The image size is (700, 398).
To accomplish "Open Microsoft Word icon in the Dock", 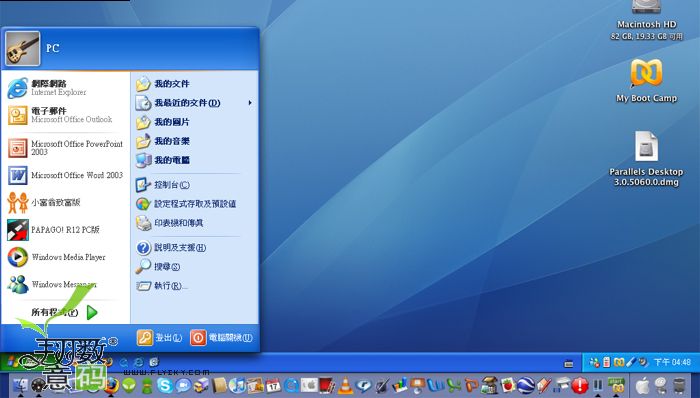I will click(436, 385).
